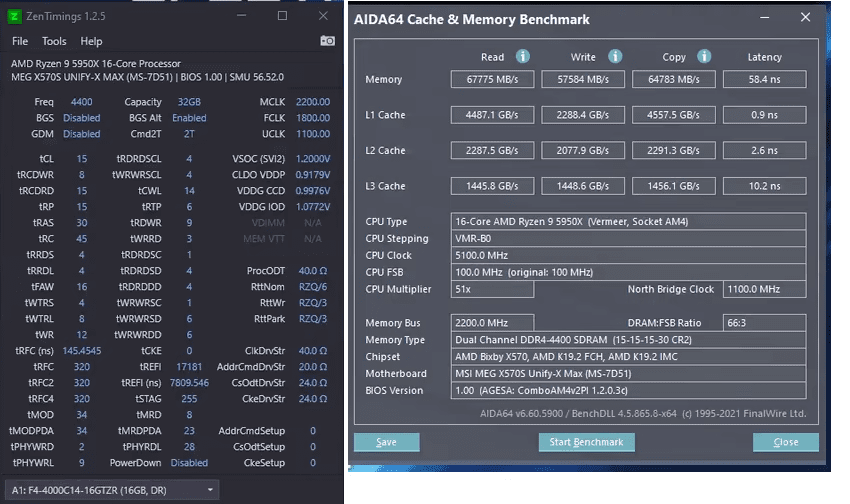Click the VSOC (SVI2) value 1.2000V
Viewport: 850px width, 504px height.
click(313, 159)
